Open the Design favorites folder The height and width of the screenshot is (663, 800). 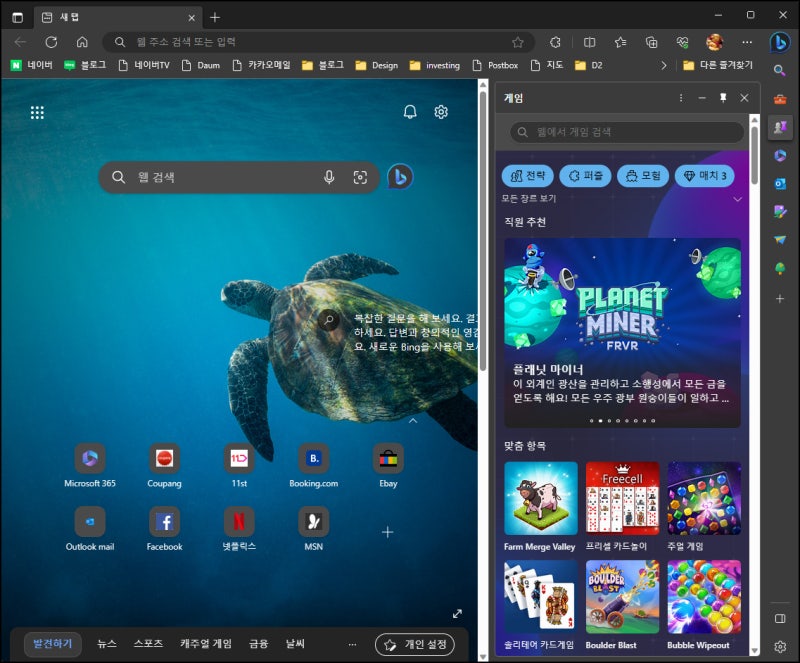(377, 65)
